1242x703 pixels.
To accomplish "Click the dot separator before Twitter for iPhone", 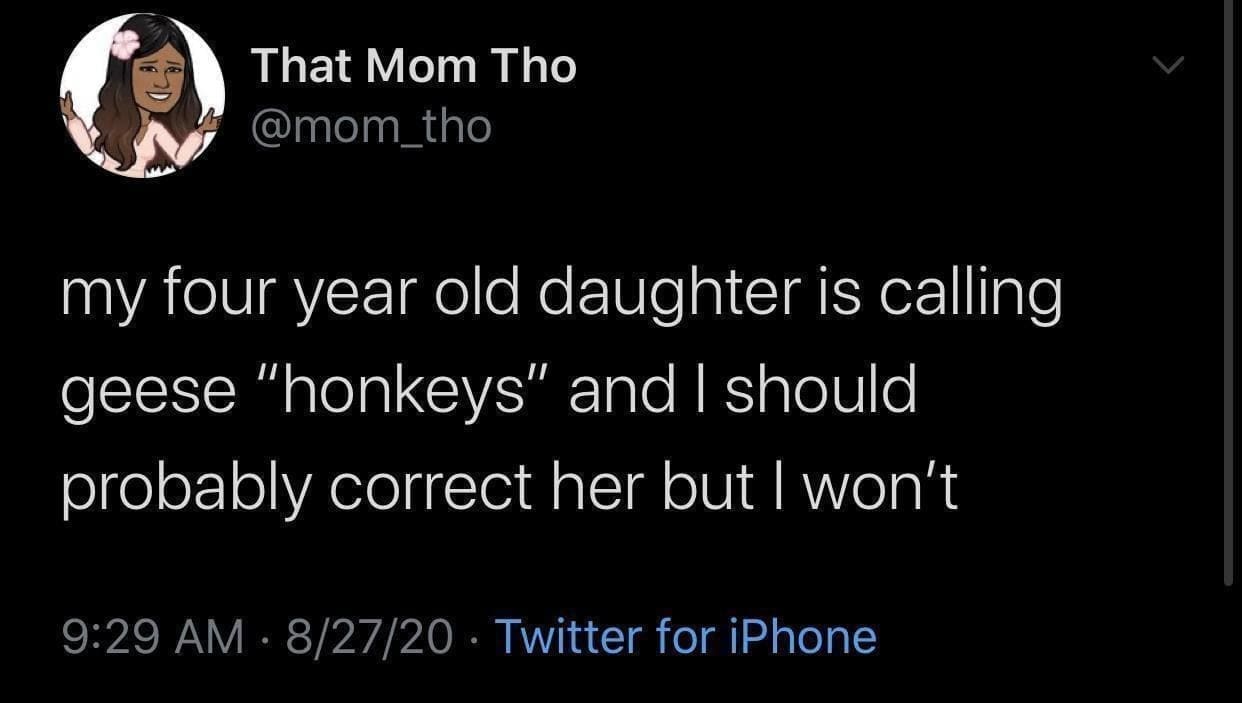I will pyautogui.click(x=477, y=636).
